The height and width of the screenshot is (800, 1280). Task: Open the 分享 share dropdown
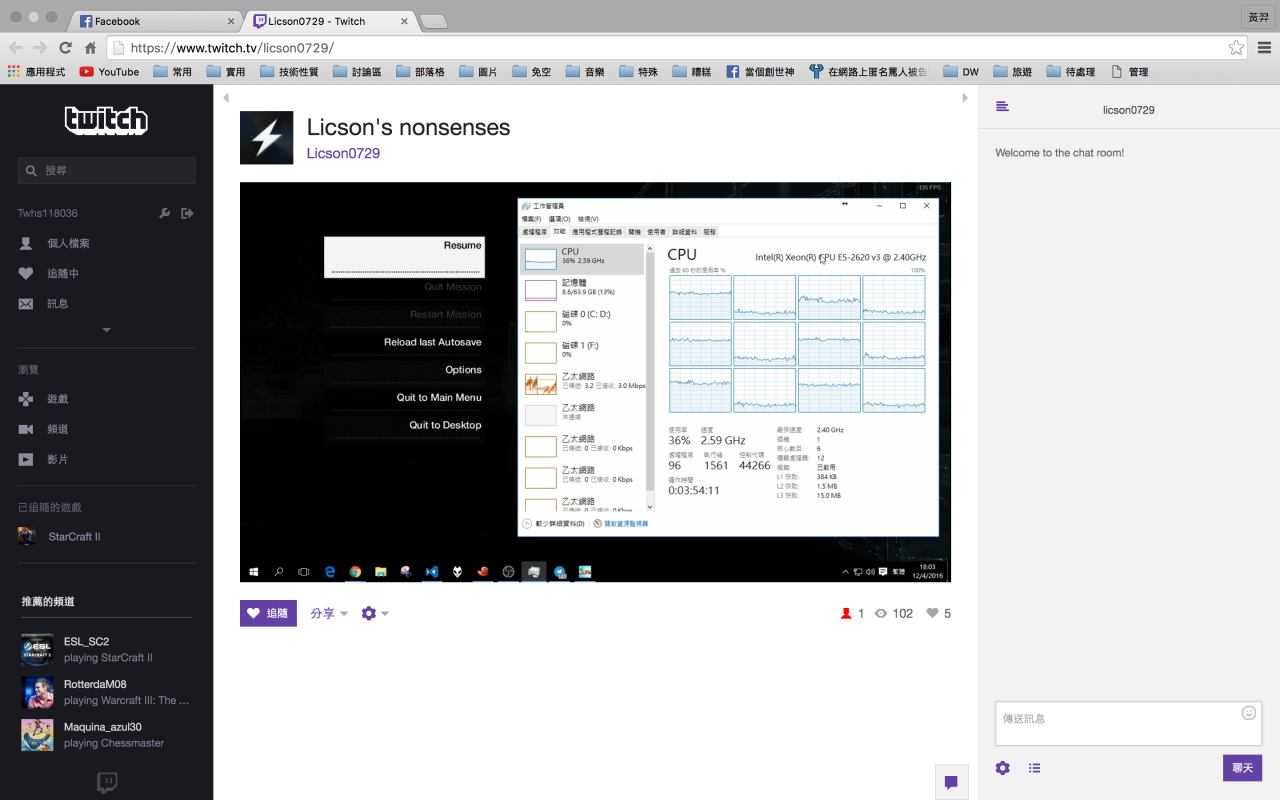point(329,614)
